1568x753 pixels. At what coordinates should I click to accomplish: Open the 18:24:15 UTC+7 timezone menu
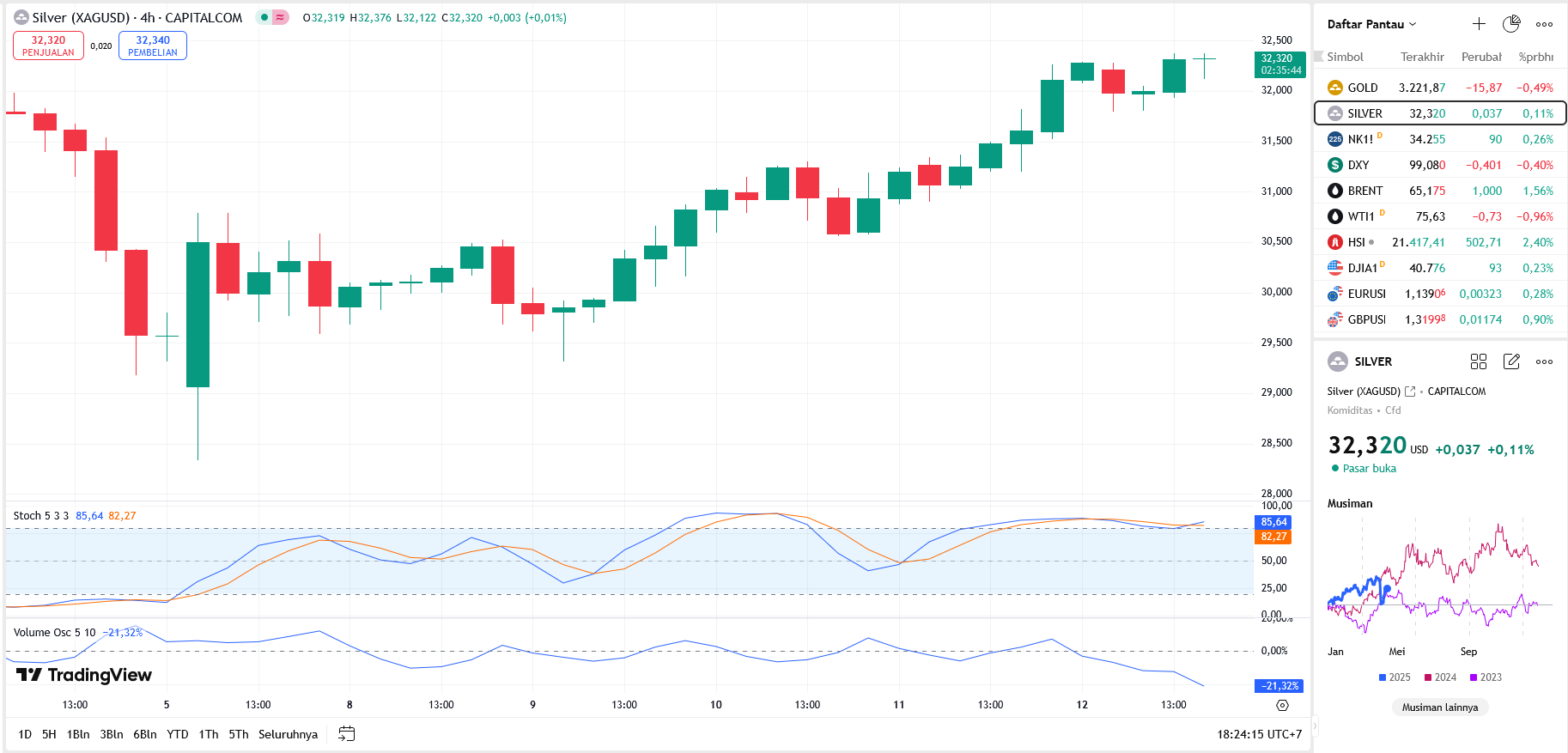[x=1259, y=734]
